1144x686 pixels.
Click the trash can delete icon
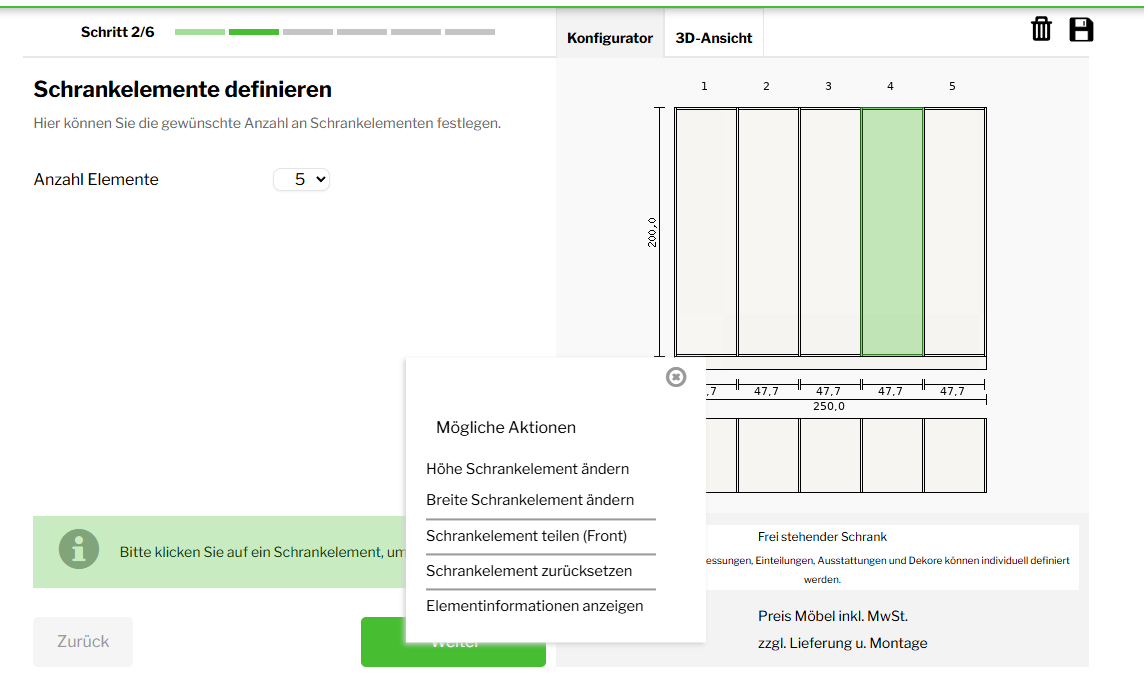(1041, 29)
